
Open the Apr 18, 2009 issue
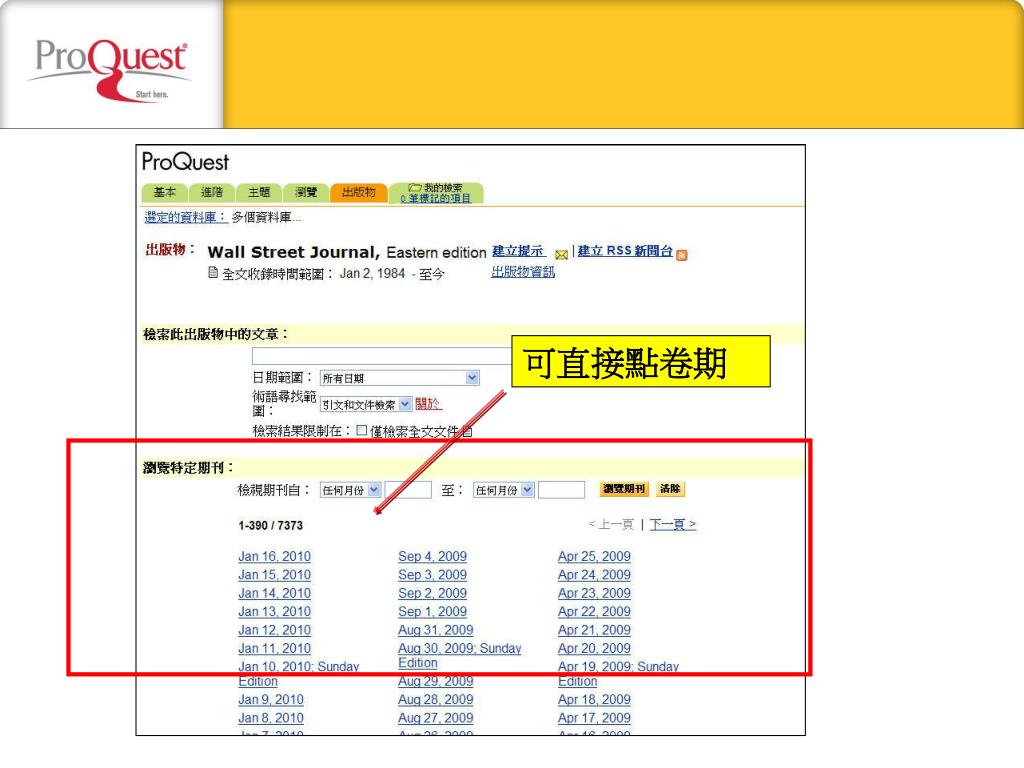594,699
